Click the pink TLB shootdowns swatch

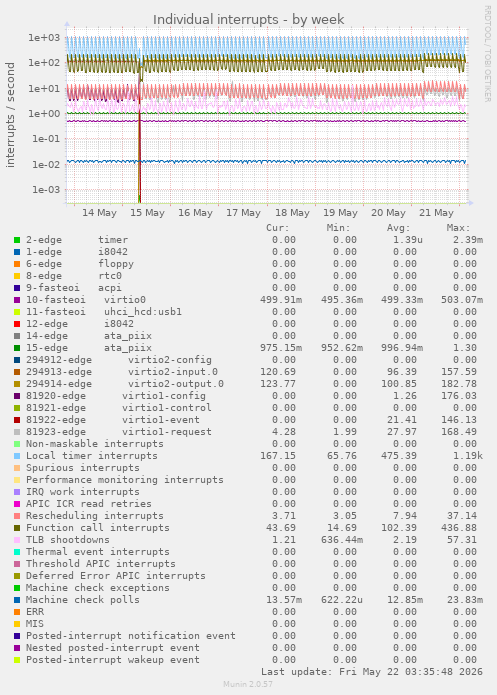[x=17, y=540]
